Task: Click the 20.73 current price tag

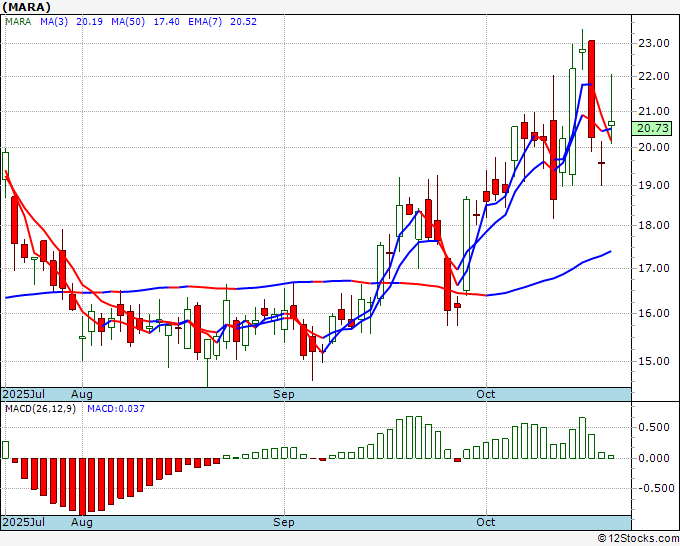Action: click(652, 128)
